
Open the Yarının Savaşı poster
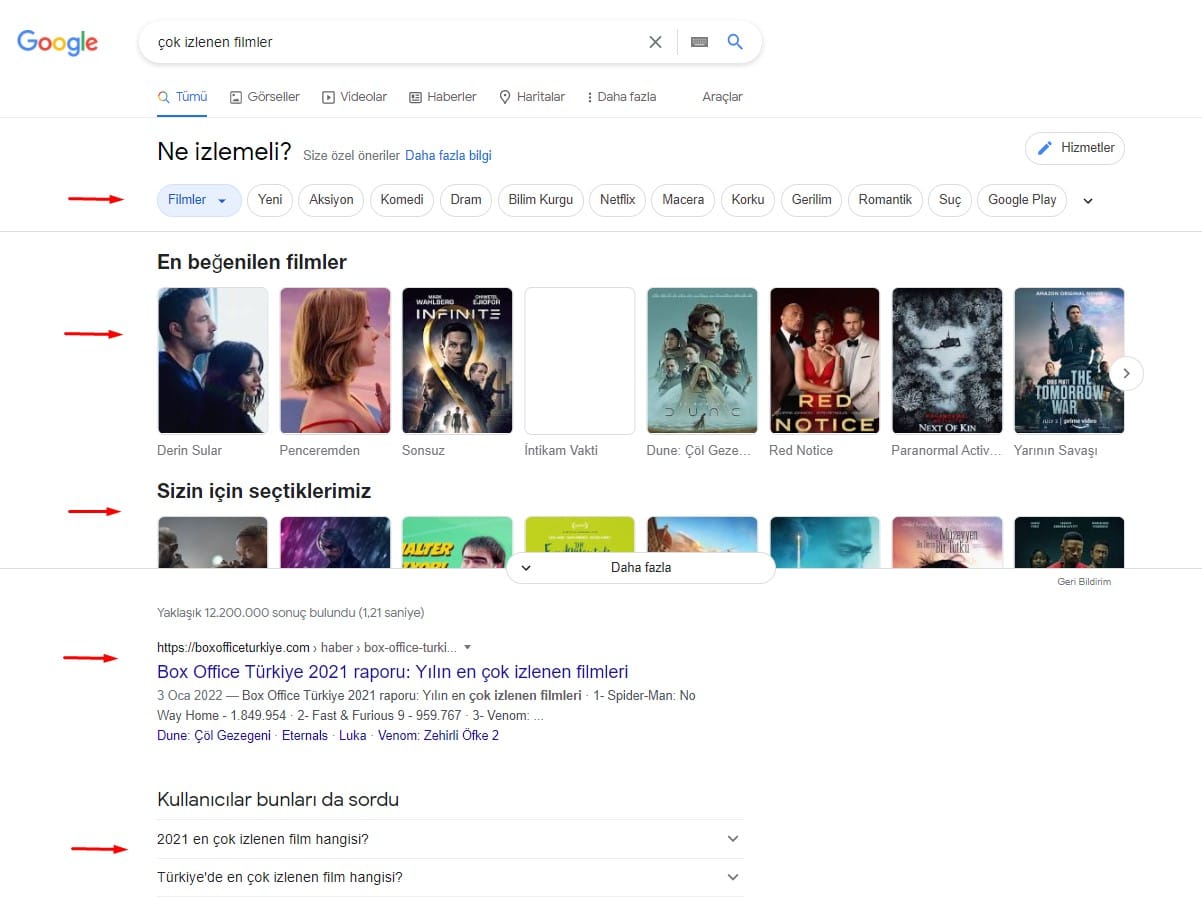point(1069,361)
